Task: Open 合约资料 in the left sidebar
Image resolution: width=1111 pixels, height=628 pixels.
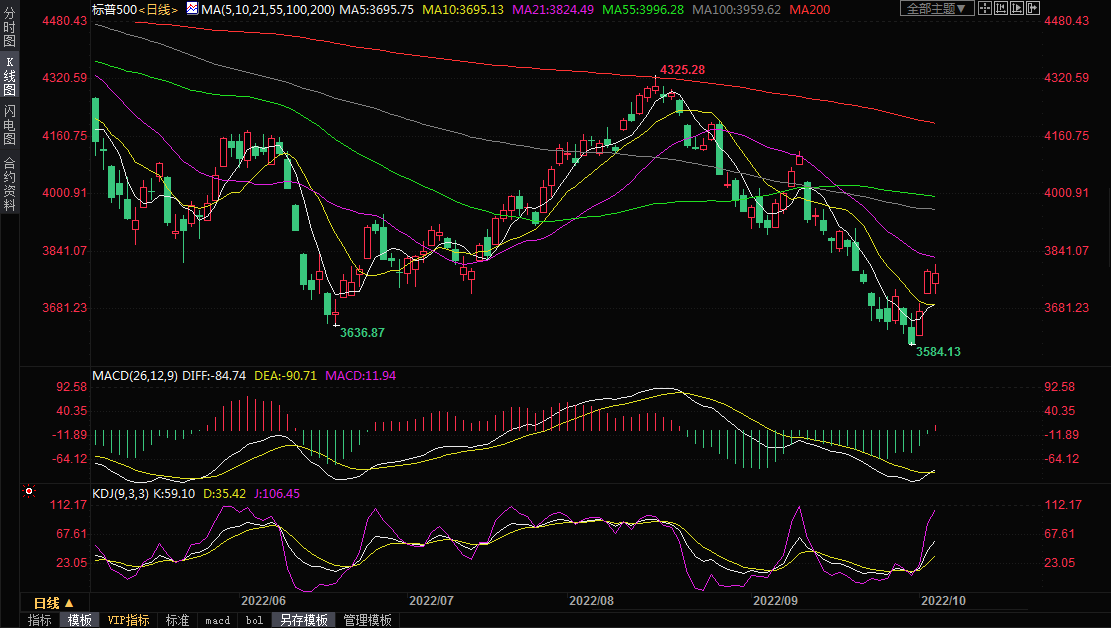Action: pos(10,183)
